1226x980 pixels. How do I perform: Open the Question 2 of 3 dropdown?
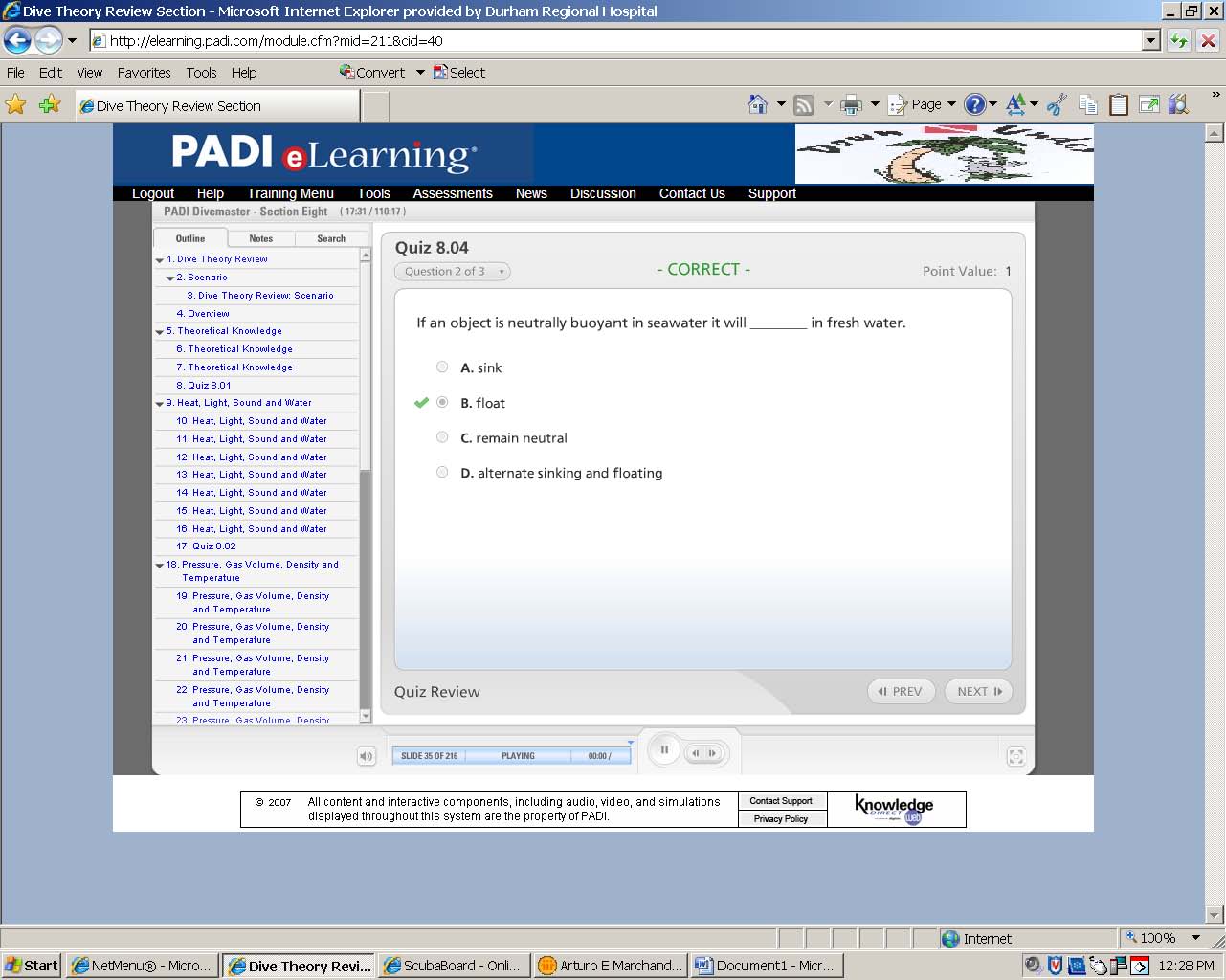point(452,271)
